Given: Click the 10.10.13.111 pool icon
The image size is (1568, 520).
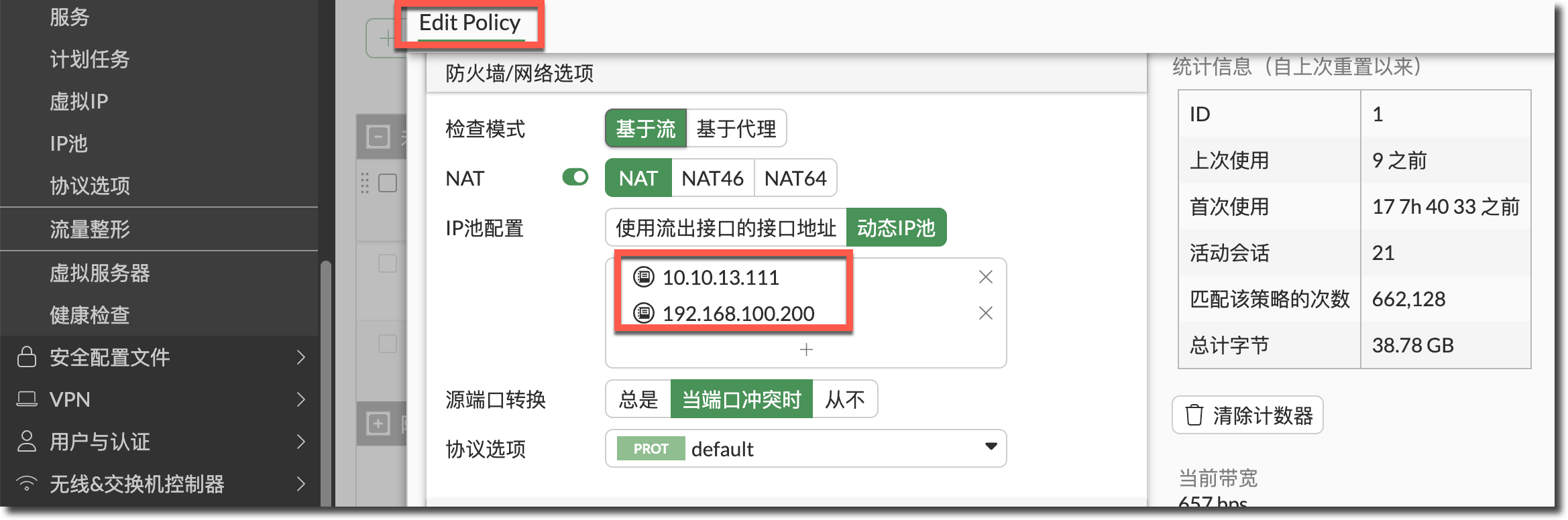Looking at the screenshot, I should click(644, 277).
